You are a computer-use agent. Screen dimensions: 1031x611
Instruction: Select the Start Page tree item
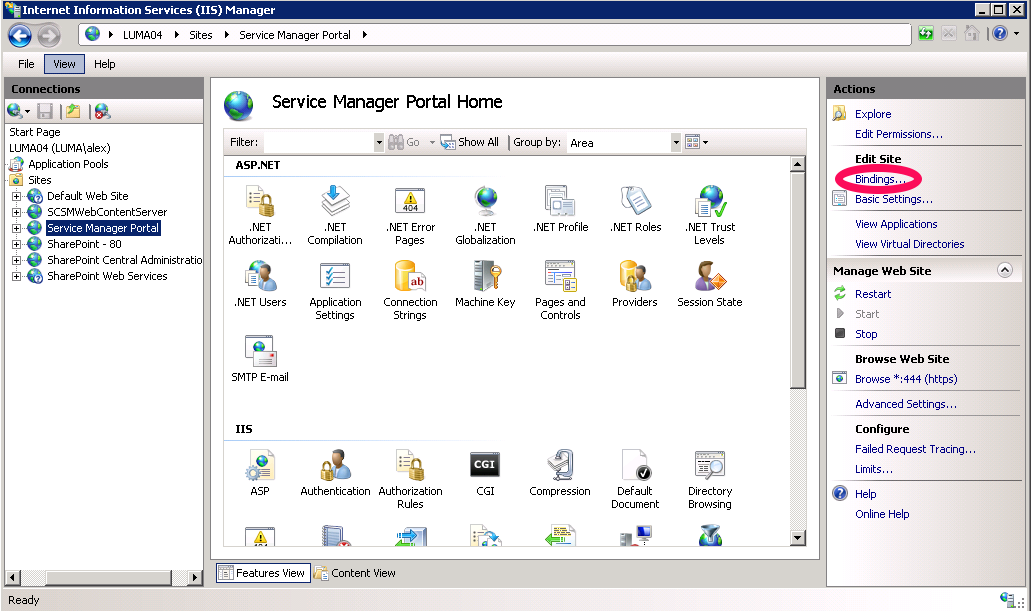[35, 132]
